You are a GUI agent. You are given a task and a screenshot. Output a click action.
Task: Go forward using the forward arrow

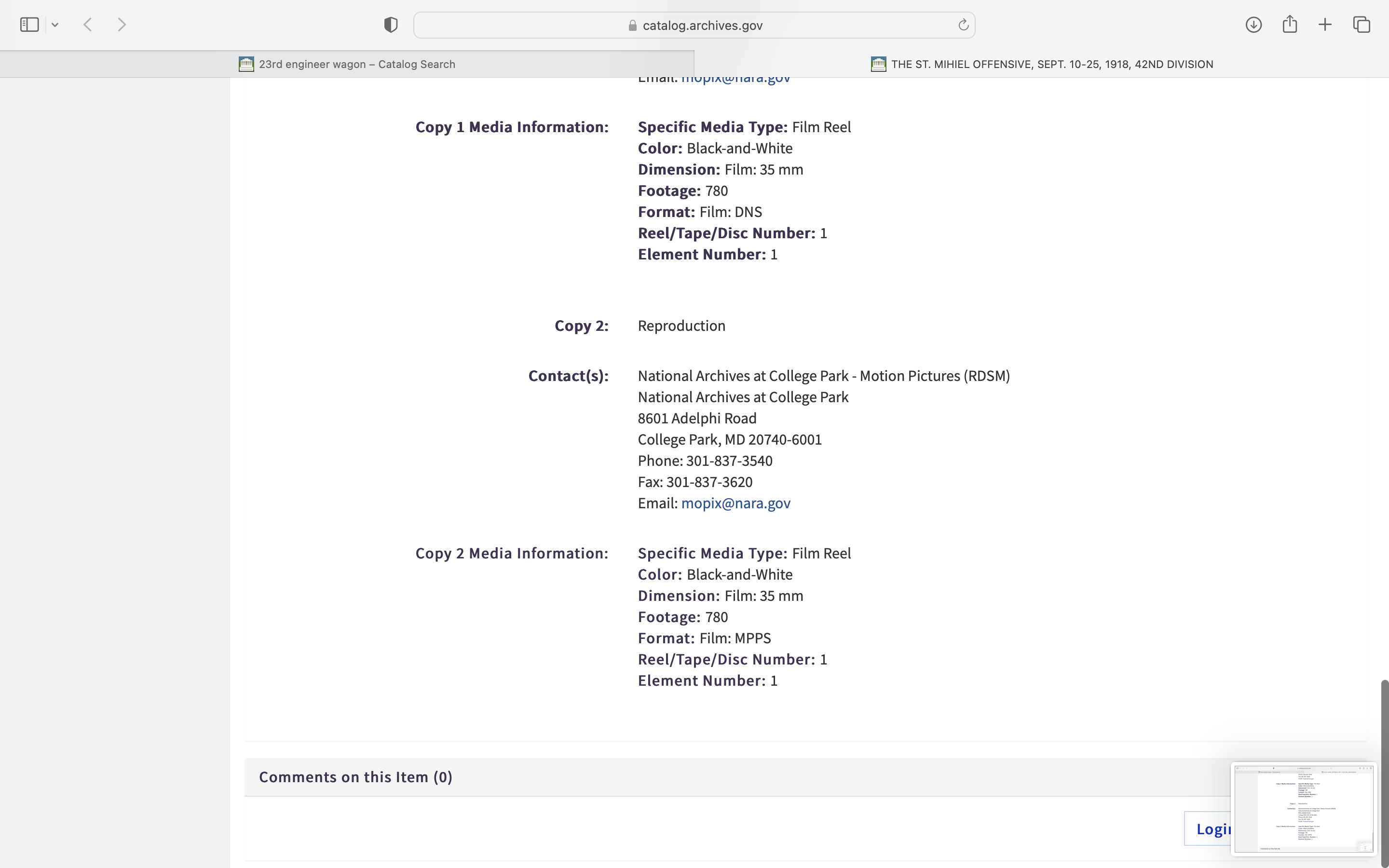122,25
